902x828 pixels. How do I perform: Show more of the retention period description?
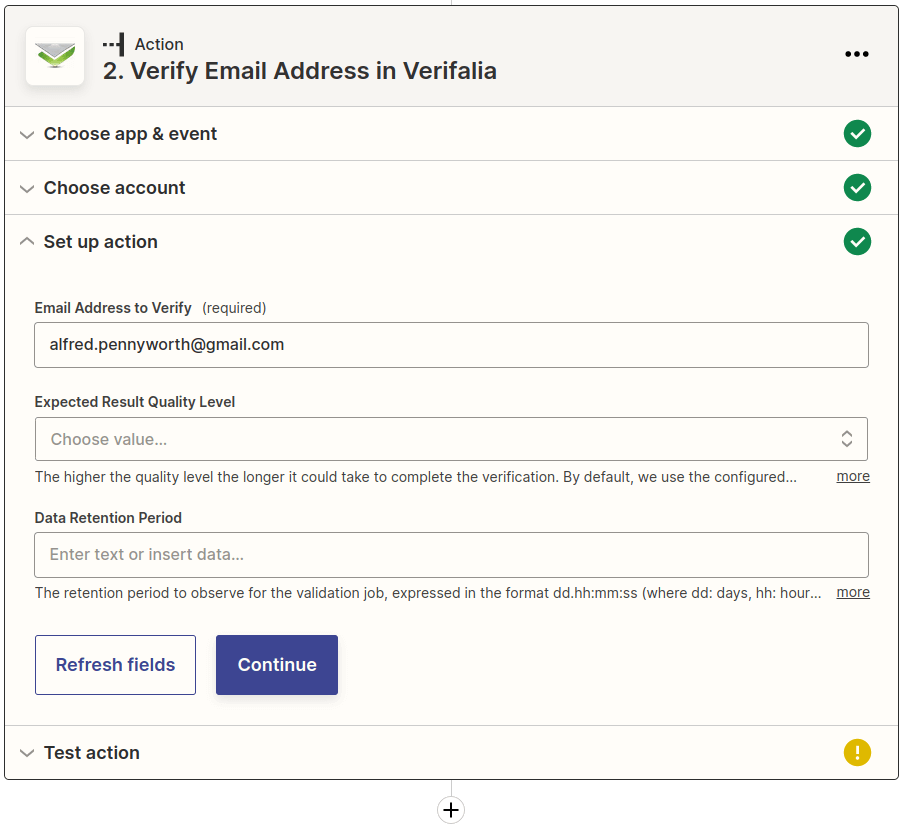(853, 593)
